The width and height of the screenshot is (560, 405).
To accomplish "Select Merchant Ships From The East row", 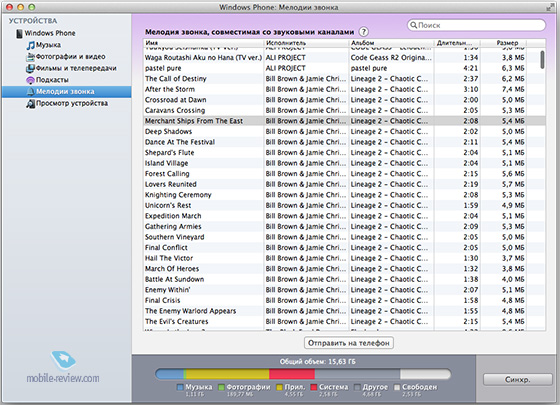I will [344, 121].
